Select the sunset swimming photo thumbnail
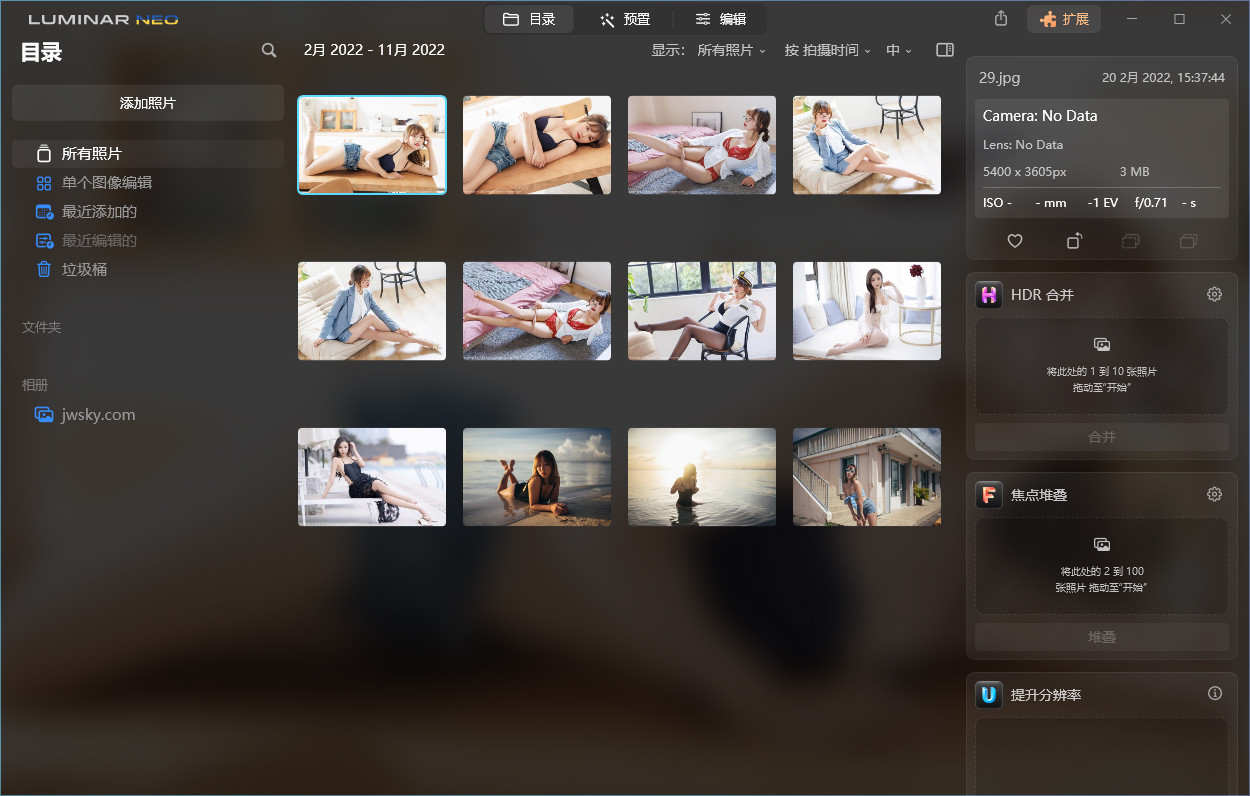The height and width of the screenshot is (796, 1250). point(701,477)
